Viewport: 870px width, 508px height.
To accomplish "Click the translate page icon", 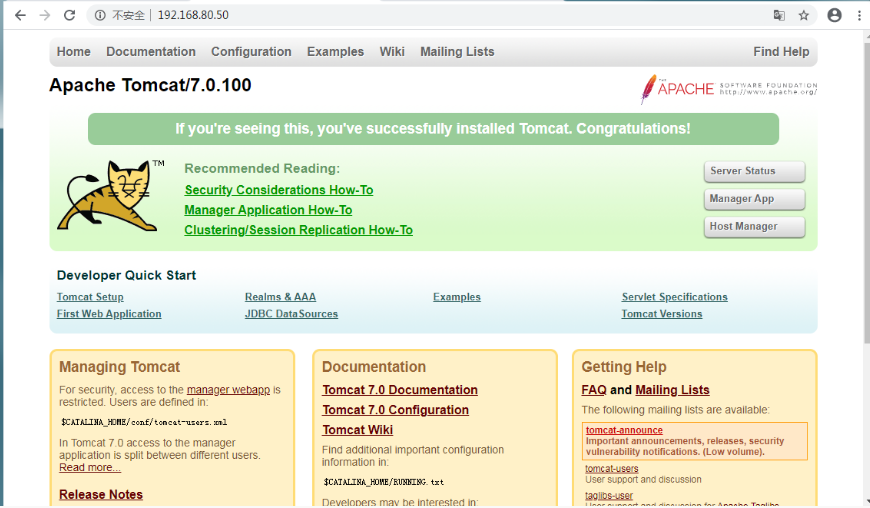I will [x=779, y=15].
